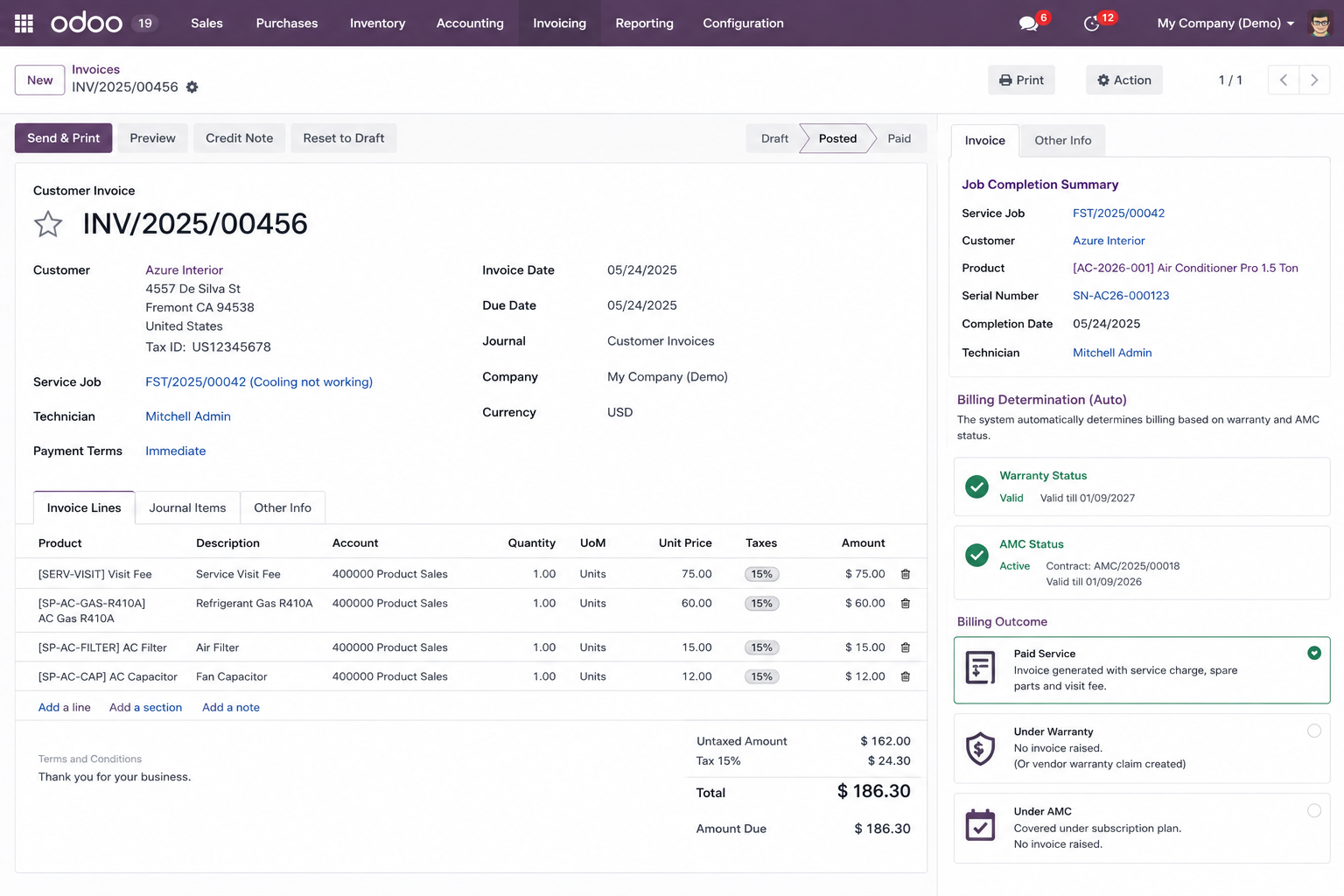Viewport: 1344px width, 896px height.
Task: Open the Action dropdown menu
Action: pos(1124,80)
